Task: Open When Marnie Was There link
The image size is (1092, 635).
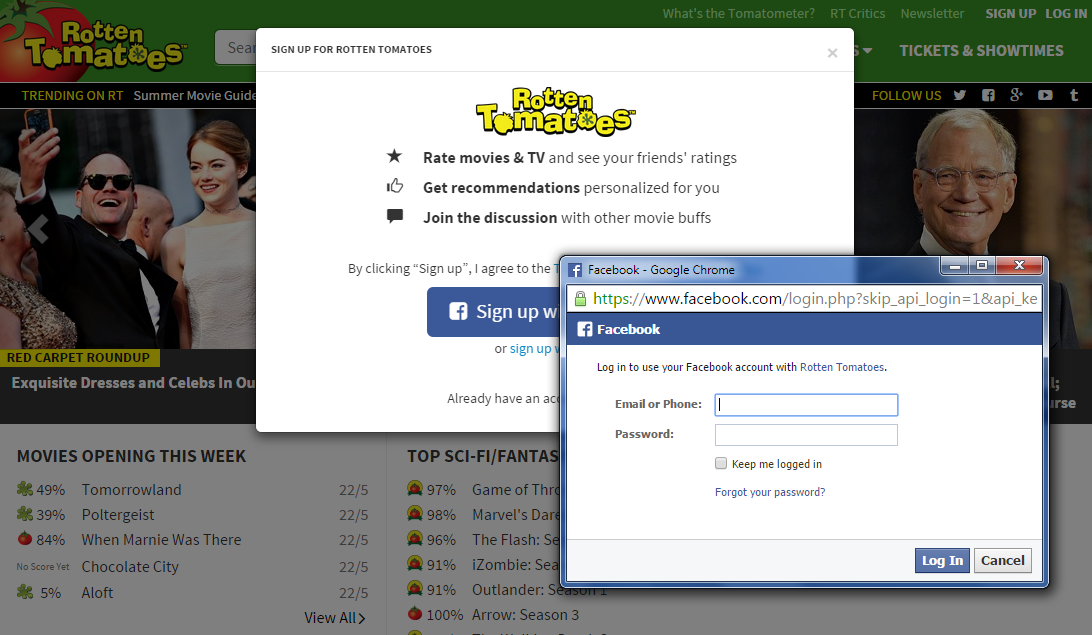Action: 161,540
